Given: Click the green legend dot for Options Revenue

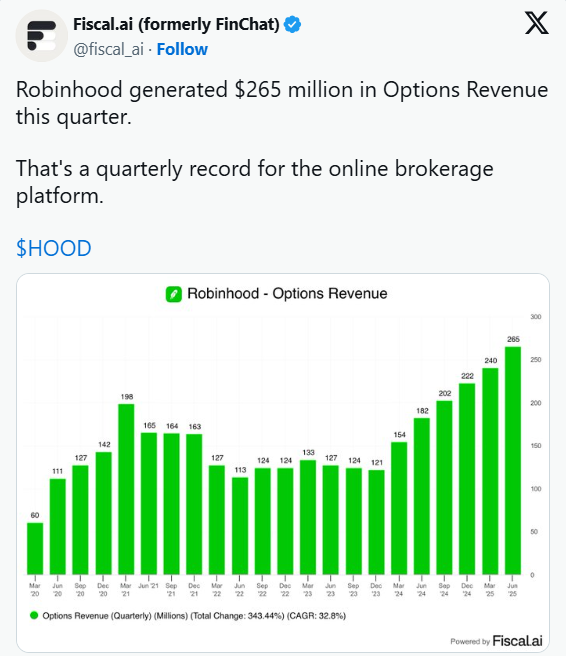Looking at the screenshot, I should click(34, 615).
